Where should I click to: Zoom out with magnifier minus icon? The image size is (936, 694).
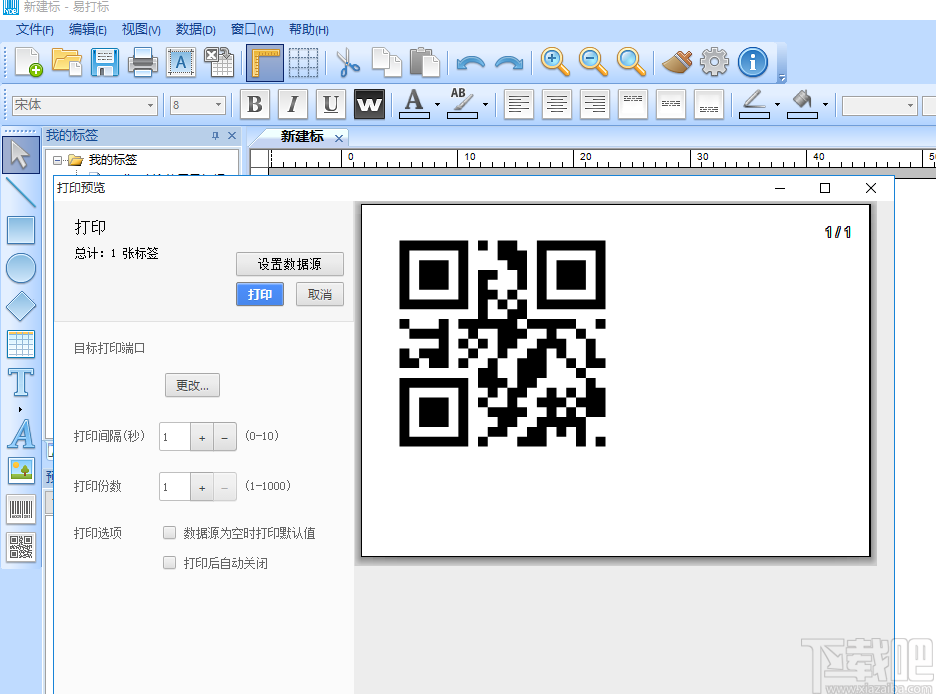(593, 62)
